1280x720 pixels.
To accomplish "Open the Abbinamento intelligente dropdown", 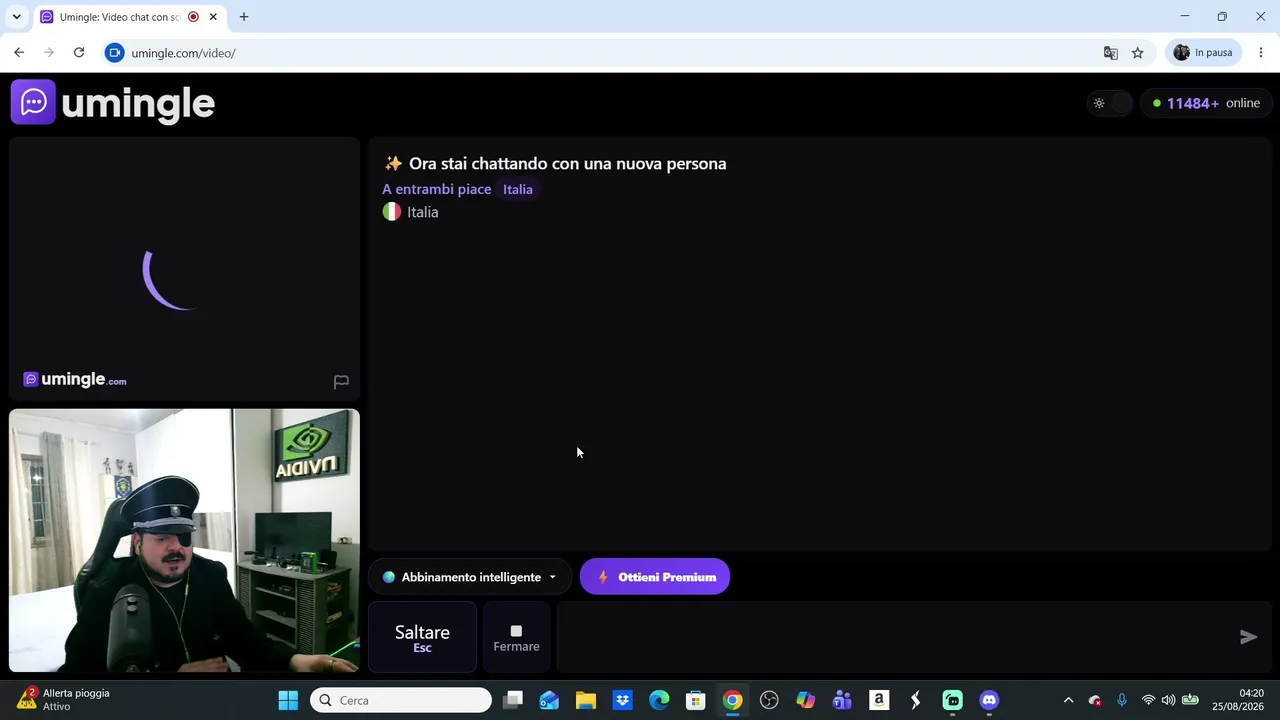I will click(x=469, y=577).
